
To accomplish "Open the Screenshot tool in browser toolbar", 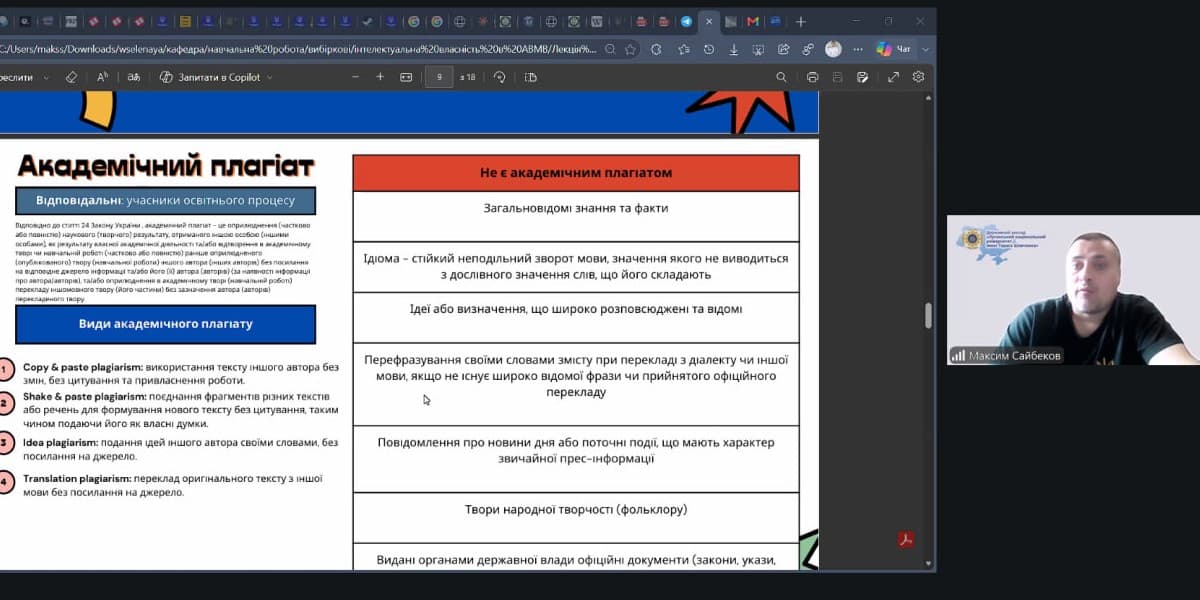I will (758, 48).
